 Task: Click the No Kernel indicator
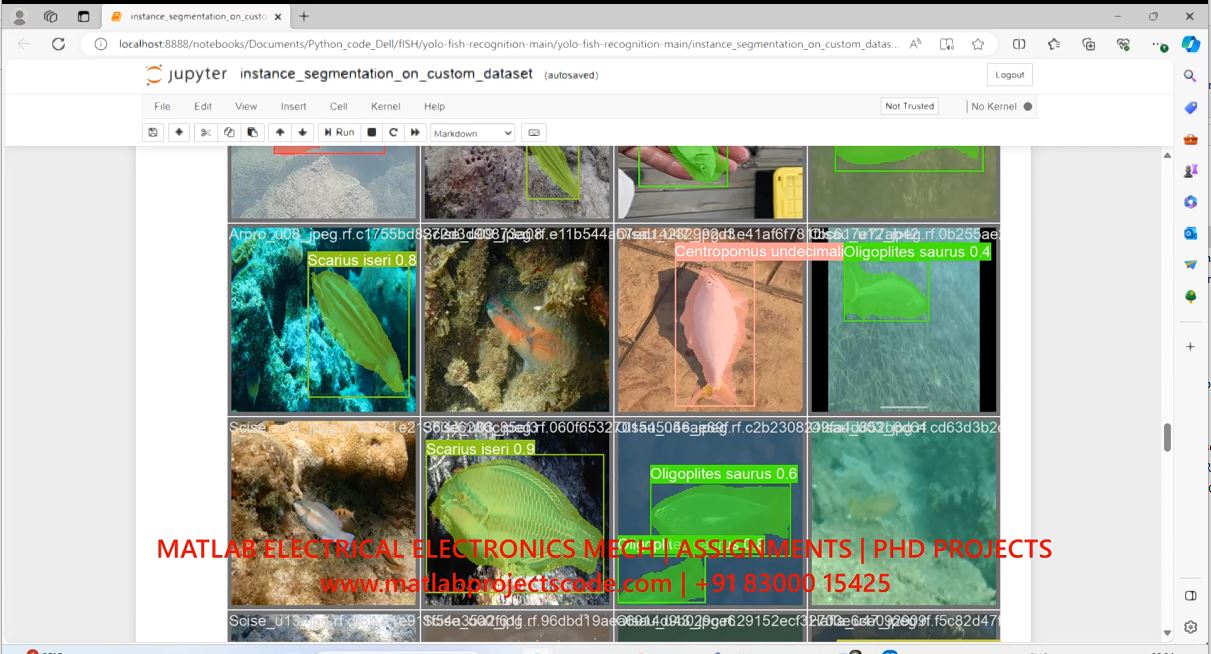[1002, 106]
